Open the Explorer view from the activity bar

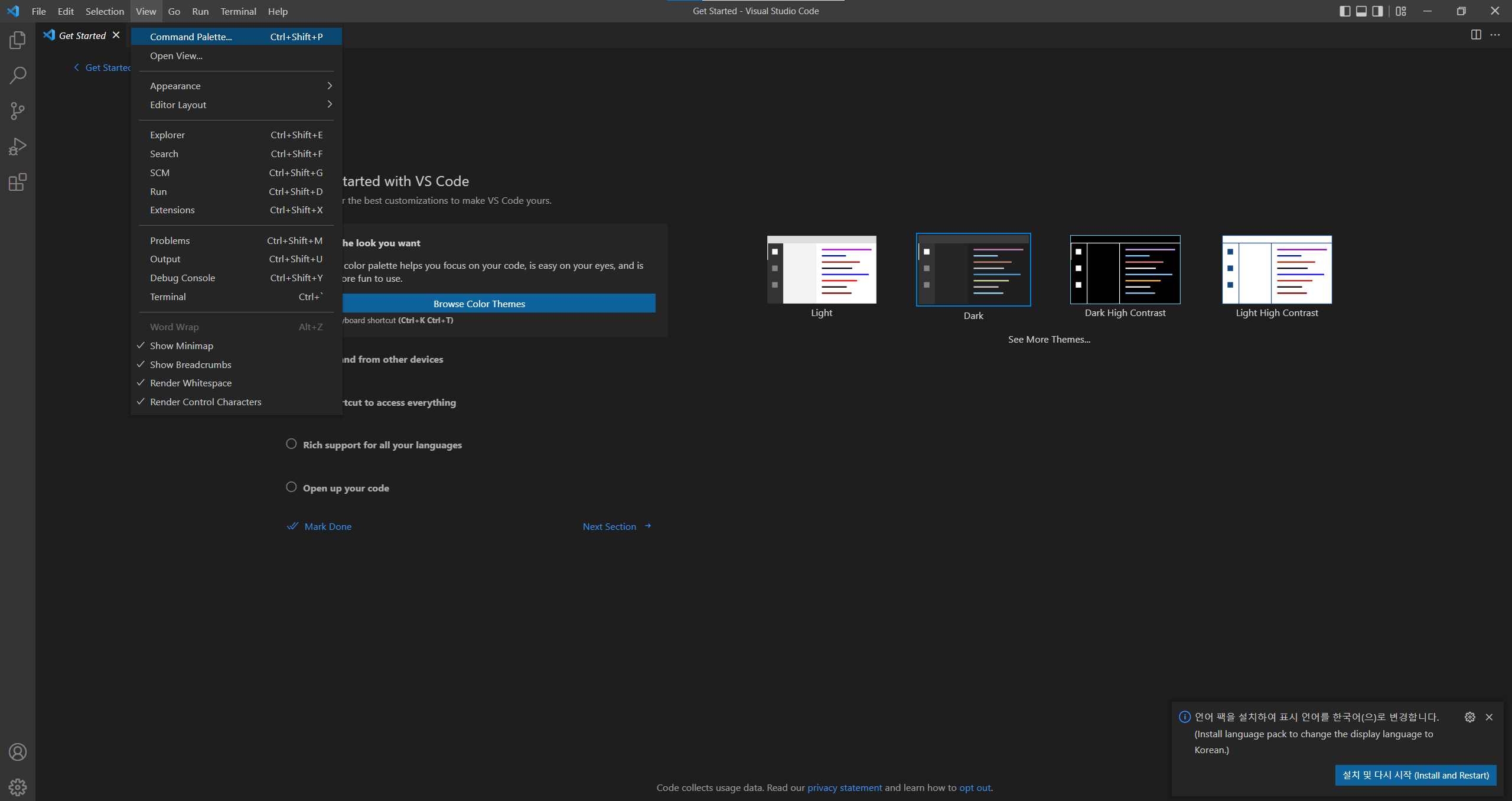[17, 40]
